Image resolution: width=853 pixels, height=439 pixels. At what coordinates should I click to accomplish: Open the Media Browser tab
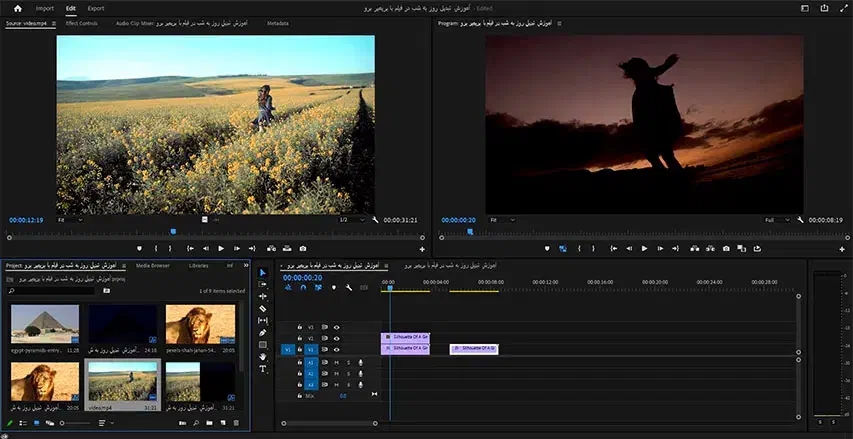point(153,266)
